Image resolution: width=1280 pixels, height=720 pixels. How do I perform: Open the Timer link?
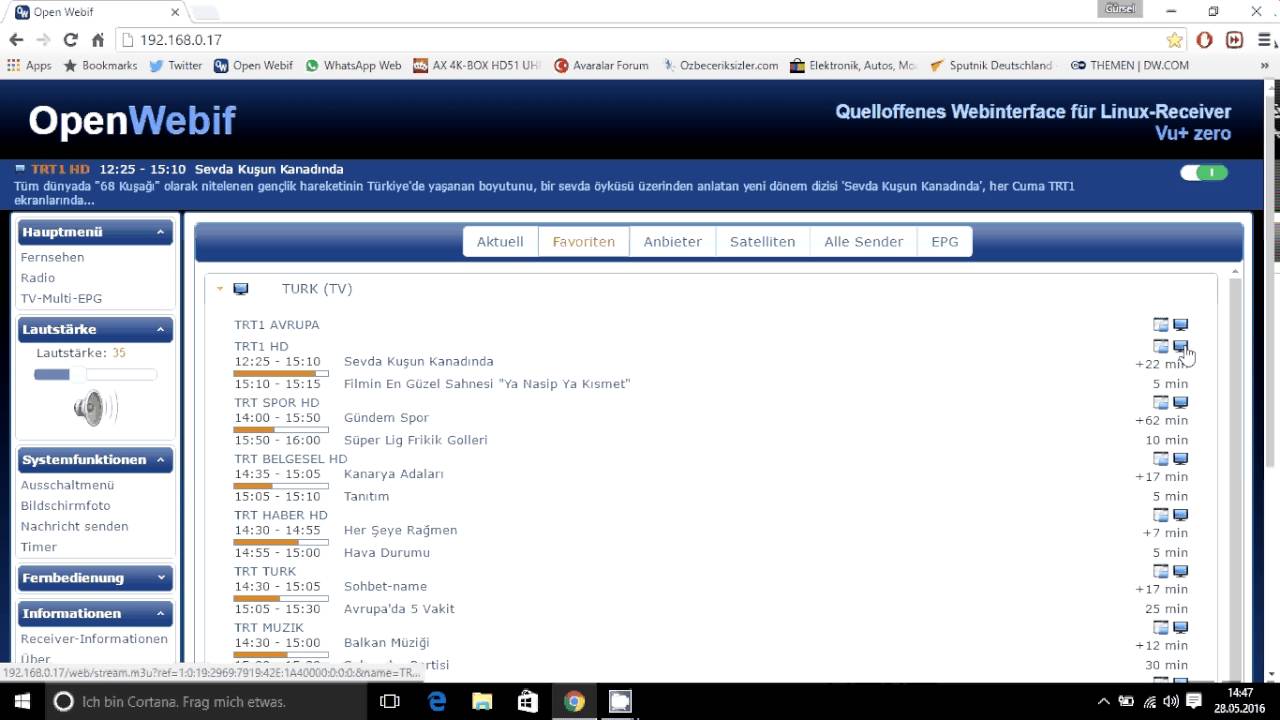39,547
